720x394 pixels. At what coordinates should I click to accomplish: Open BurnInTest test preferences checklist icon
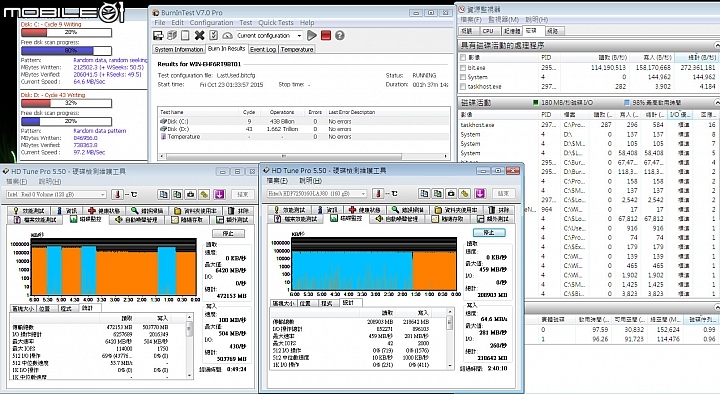coord(214,35)
